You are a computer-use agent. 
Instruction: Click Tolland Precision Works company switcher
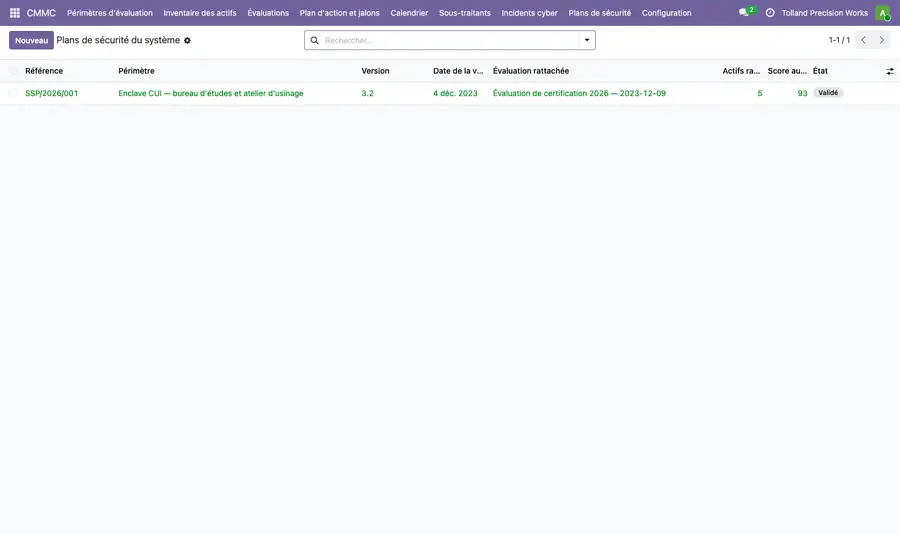(x=824, y=13)
